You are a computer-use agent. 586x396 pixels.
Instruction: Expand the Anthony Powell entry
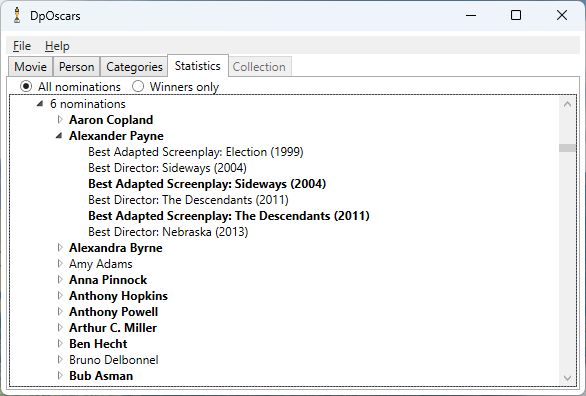pos(60,311)
